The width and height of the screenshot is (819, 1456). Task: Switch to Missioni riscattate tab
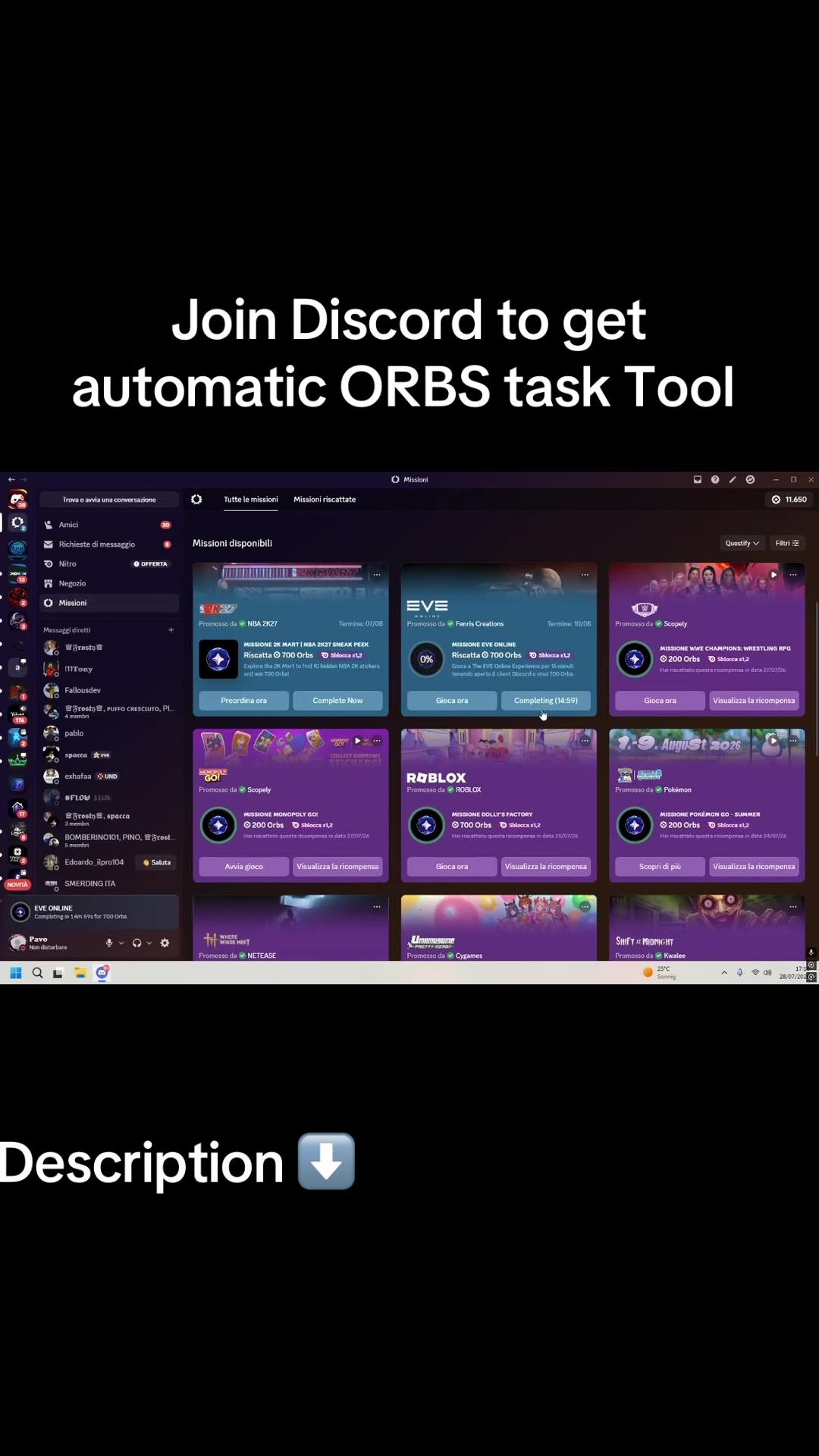click(x=325, y=500)
